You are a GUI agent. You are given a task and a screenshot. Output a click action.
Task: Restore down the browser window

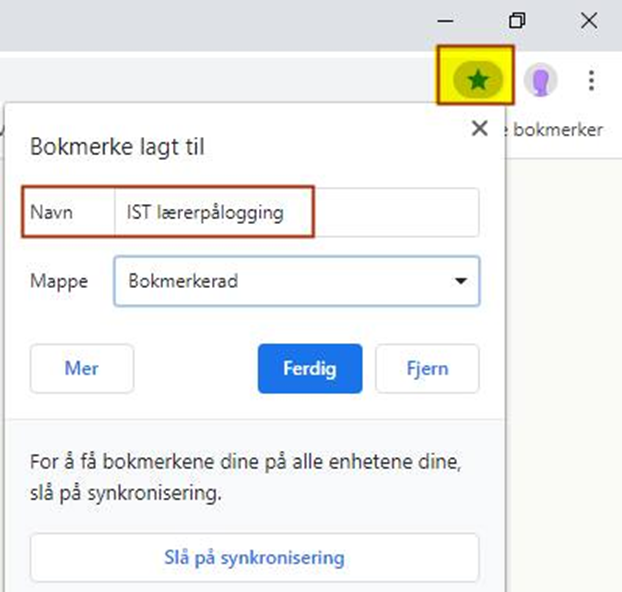[x=516, y=21]
